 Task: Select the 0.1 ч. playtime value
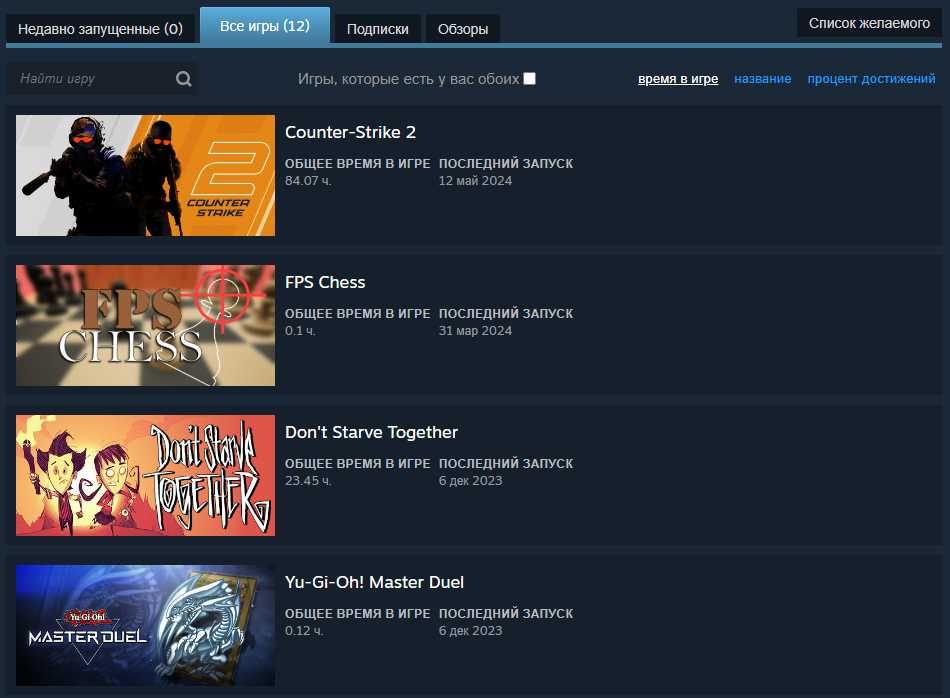pos(300,331)
